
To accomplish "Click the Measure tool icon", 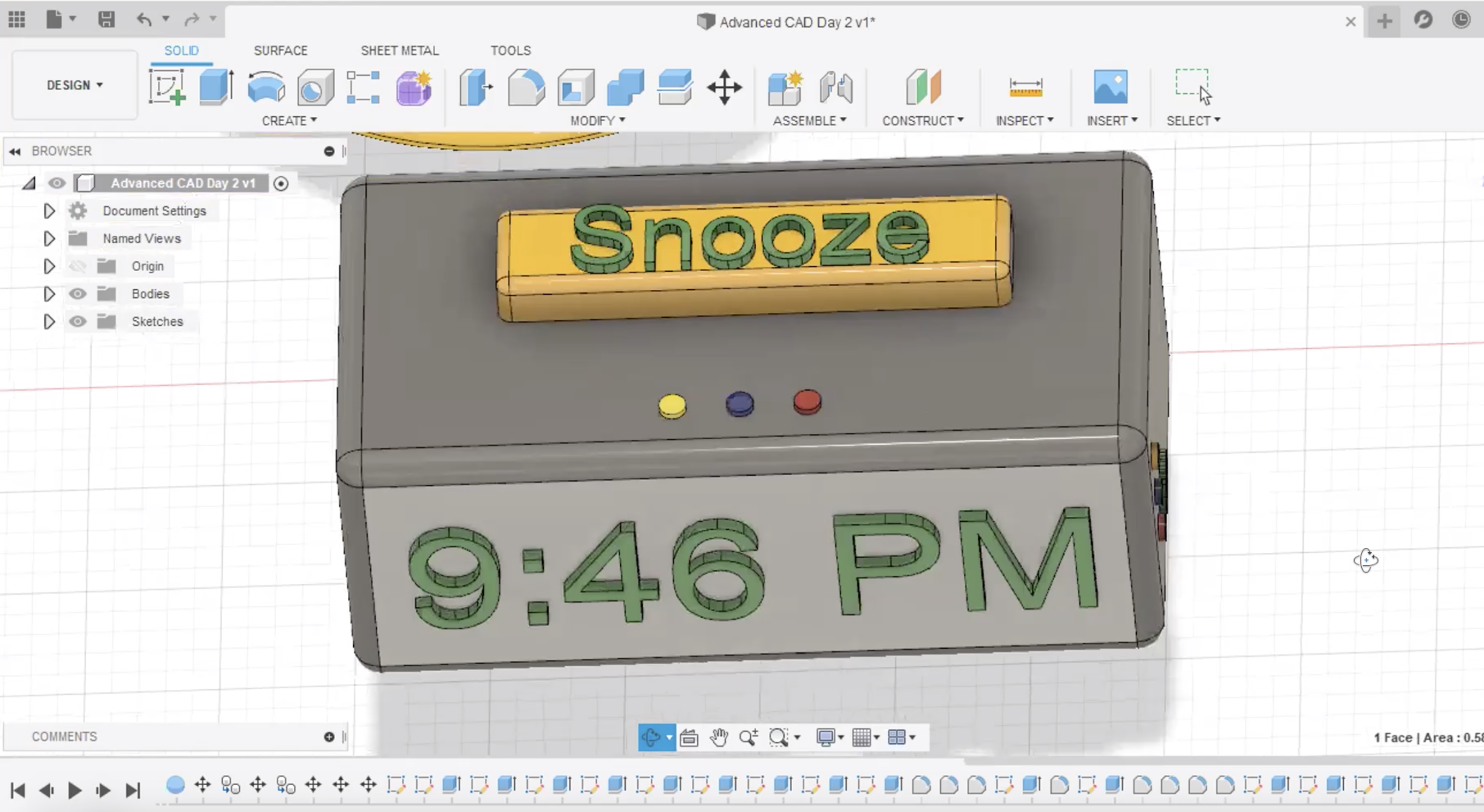I will [1025, 87].
